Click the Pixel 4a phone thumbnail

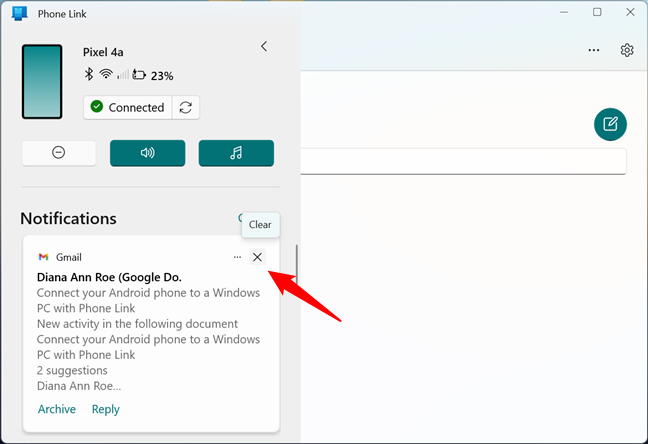click(42, 82)
